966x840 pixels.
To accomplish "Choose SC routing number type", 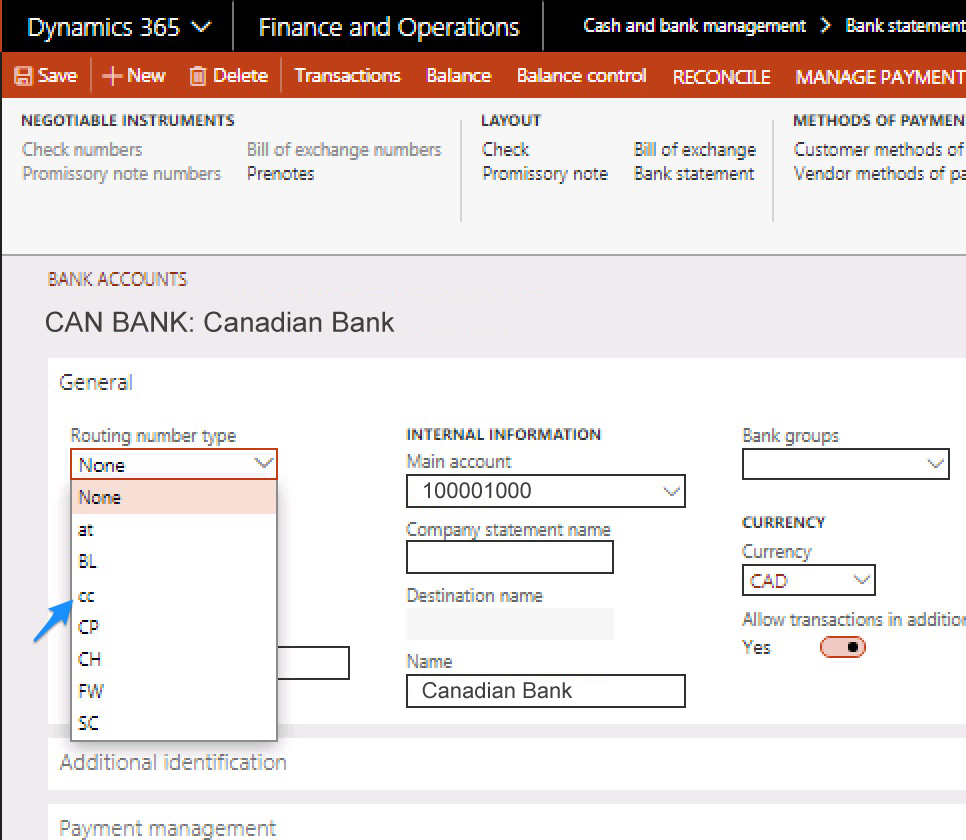I will (174, 724).
